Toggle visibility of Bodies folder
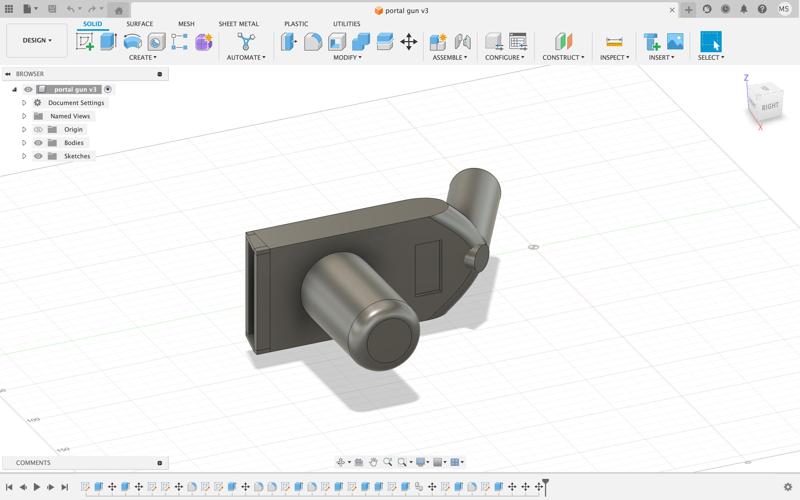 (x=38, y=143)
